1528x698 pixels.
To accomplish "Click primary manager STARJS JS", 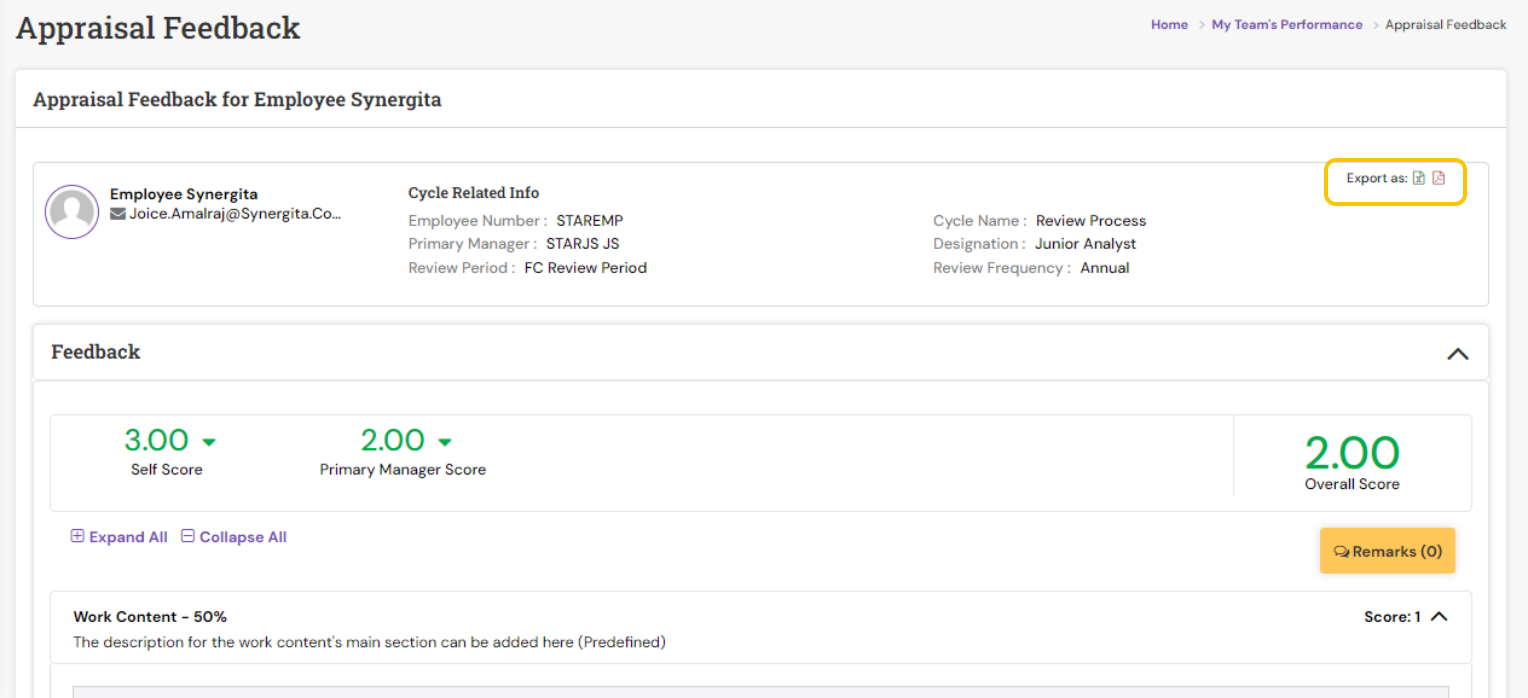I will pos(583,243).
